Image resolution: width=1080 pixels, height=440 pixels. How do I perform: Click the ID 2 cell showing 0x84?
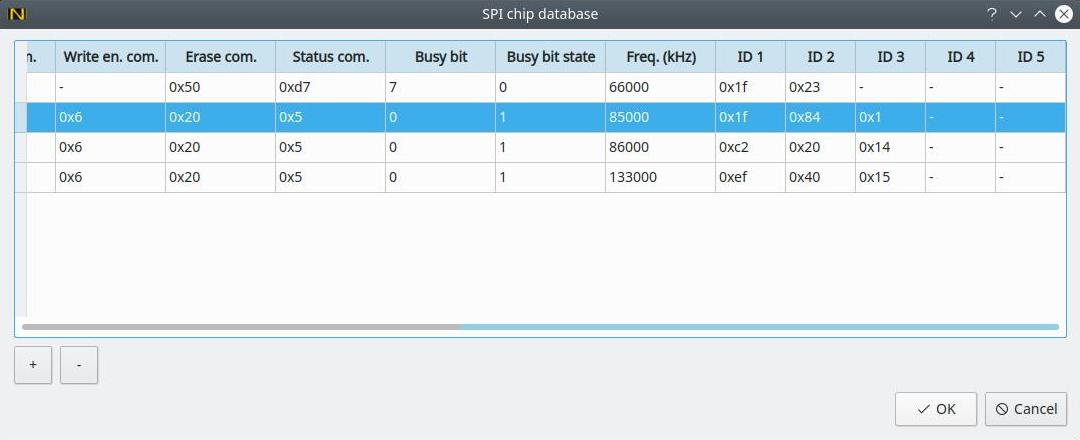(820, 117)
